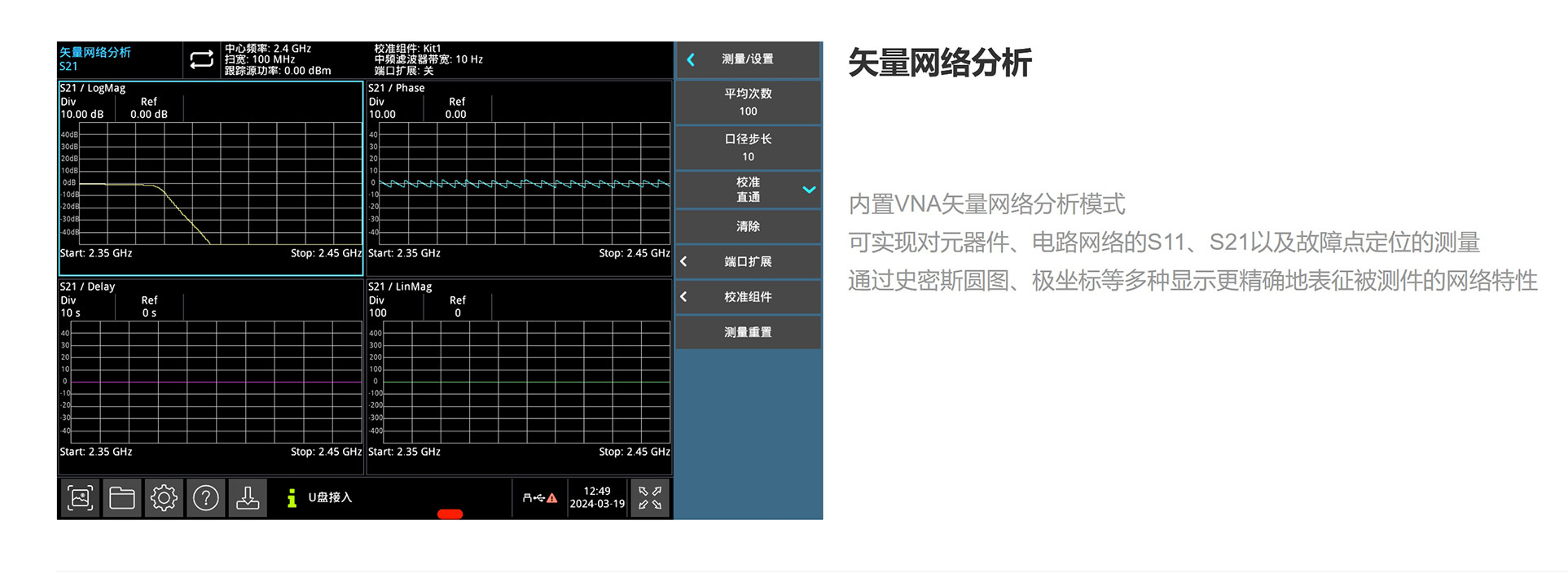Click the 矢量网络分析 S21 mode label
1568x573 pixels.
pos(94,59)
